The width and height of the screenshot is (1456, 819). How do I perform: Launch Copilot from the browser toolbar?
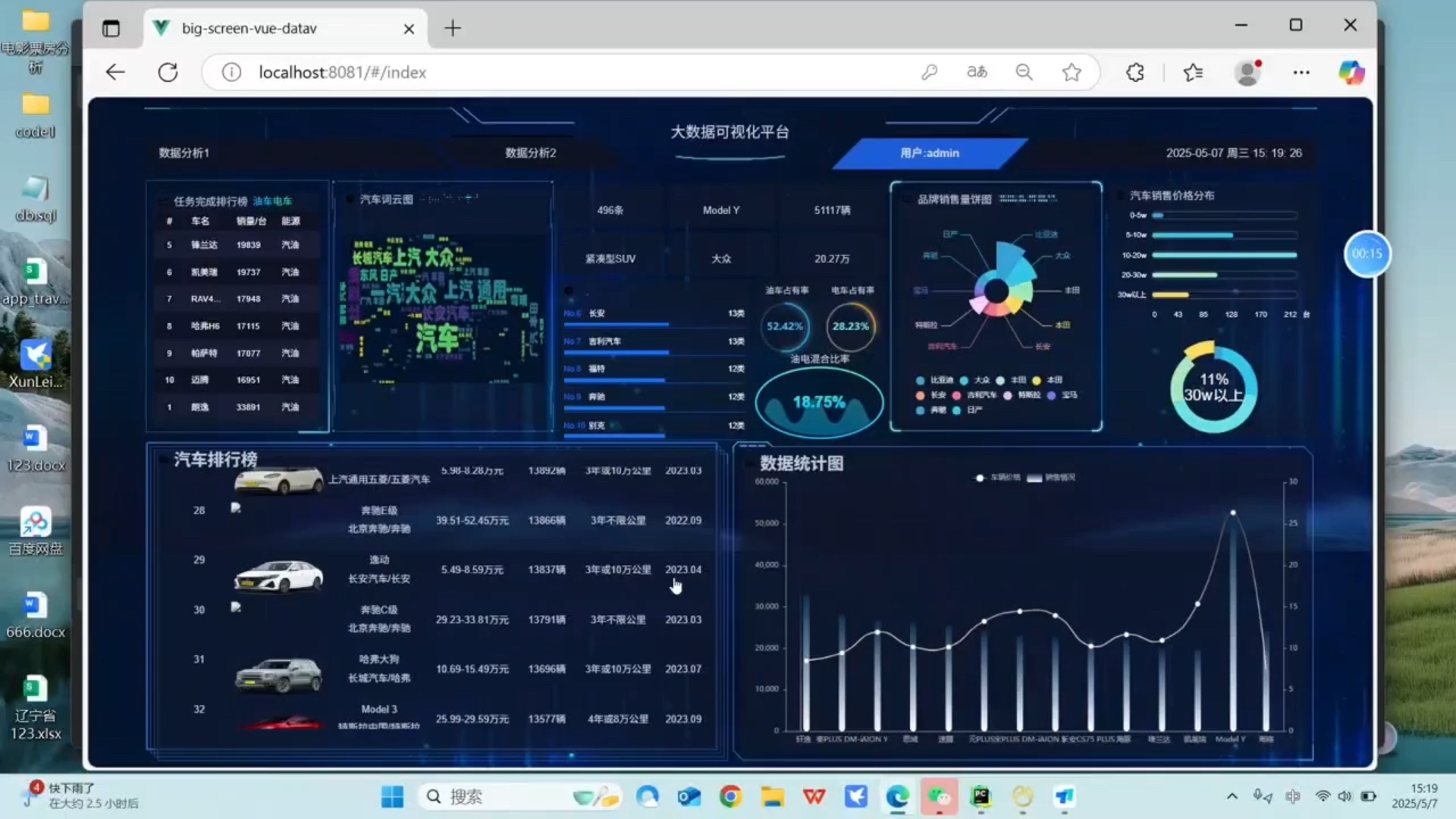[1351, 72]
